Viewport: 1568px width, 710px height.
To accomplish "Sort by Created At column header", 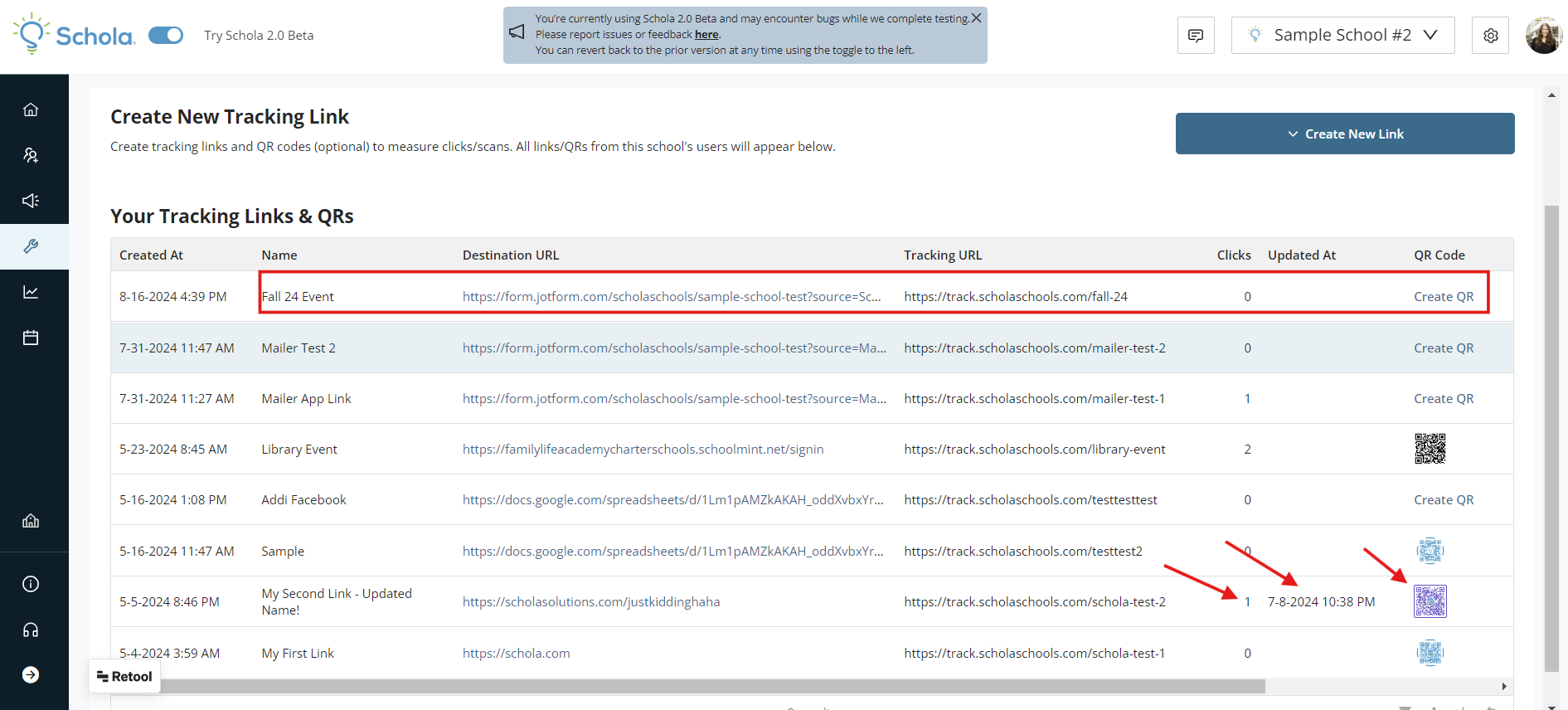I will (151, 255).
